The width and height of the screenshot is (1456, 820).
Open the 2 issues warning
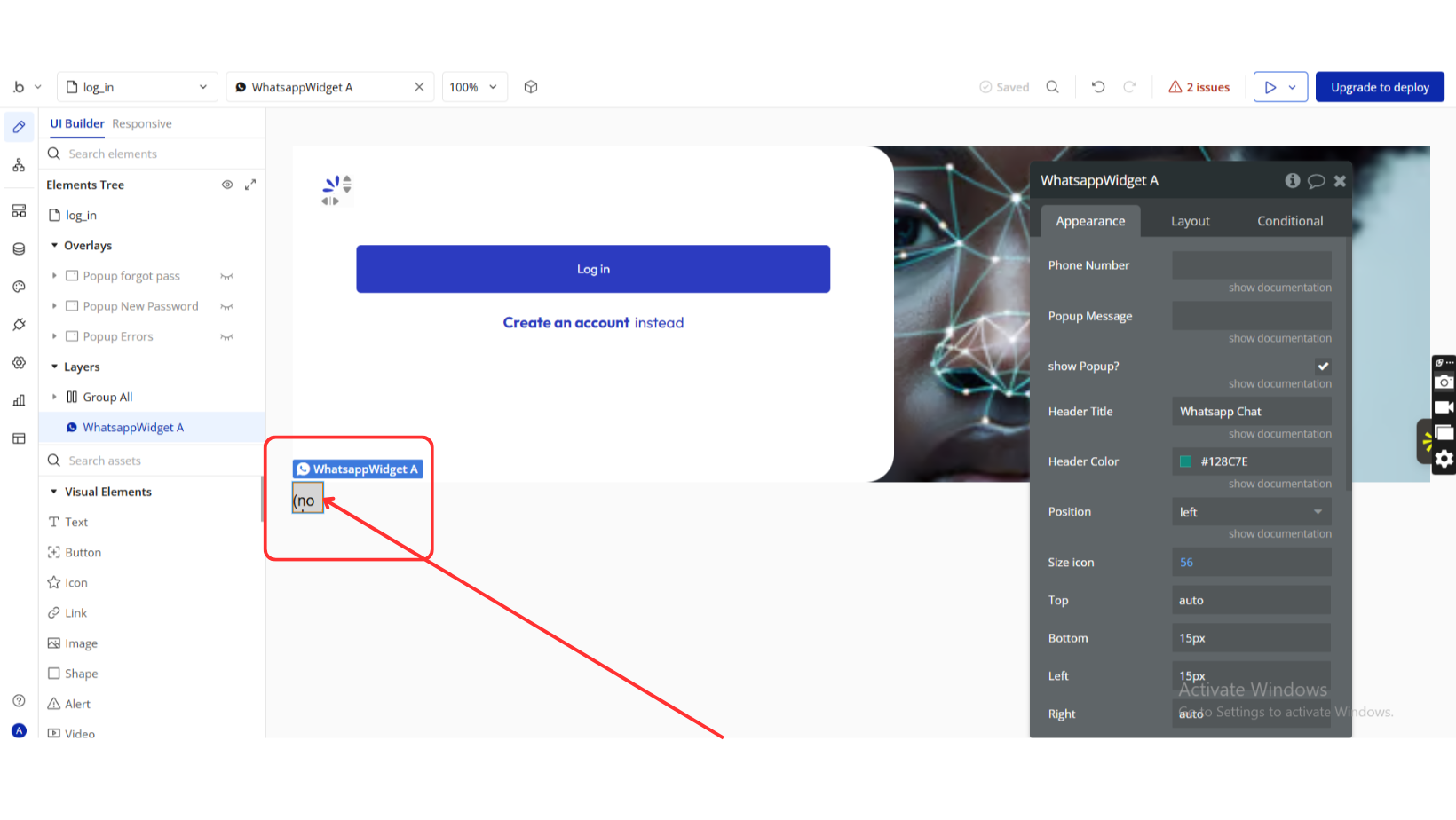click(1199, 87)
